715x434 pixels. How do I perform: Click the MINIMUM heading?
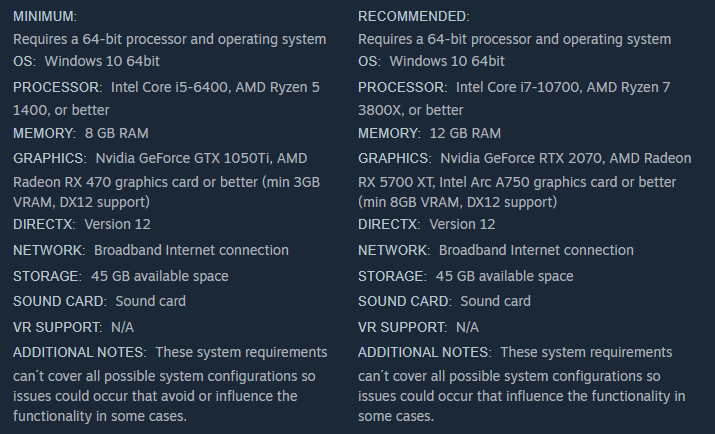pos(45,16)
